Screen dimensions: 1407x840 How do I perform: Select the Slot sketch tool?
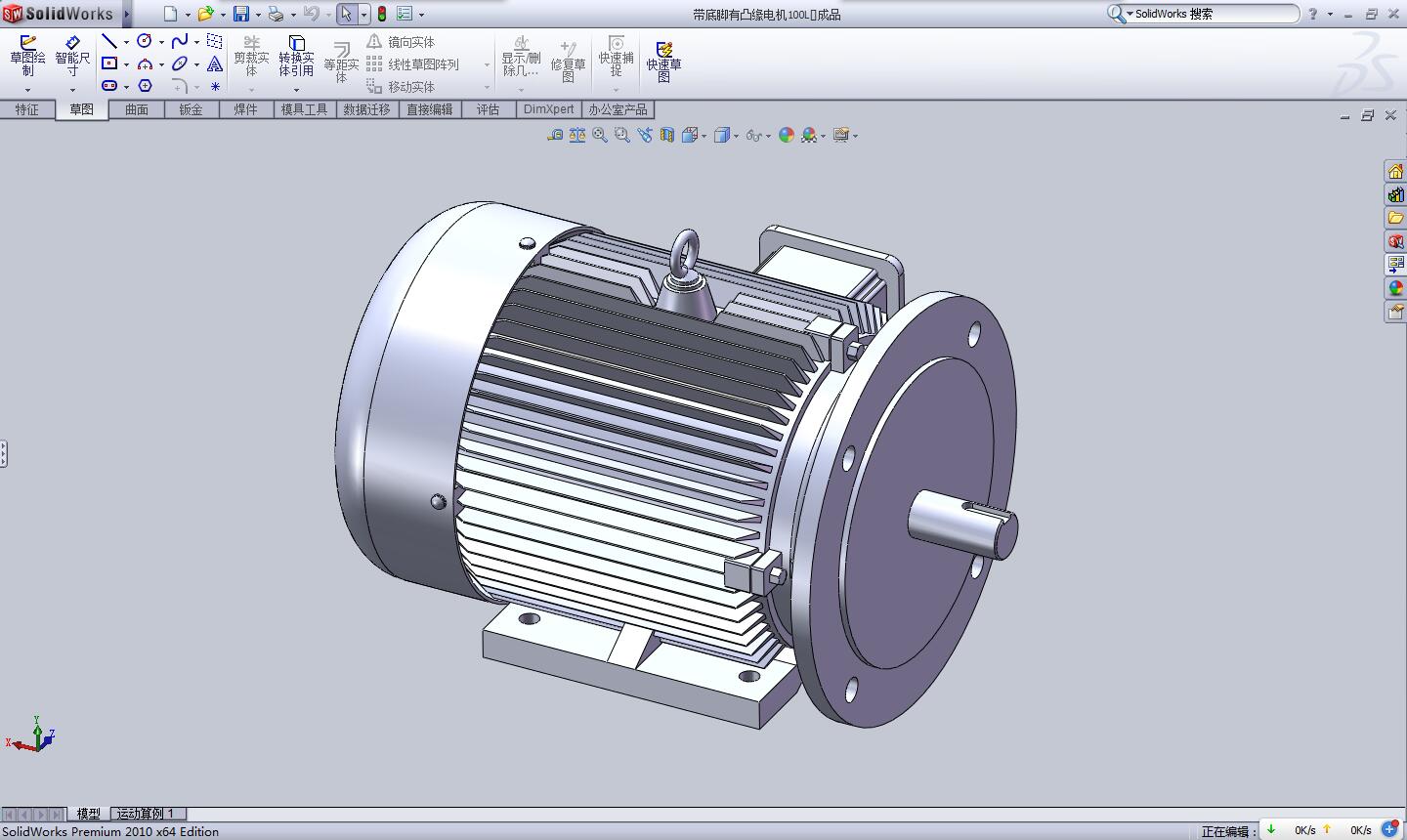click(109, 86)
